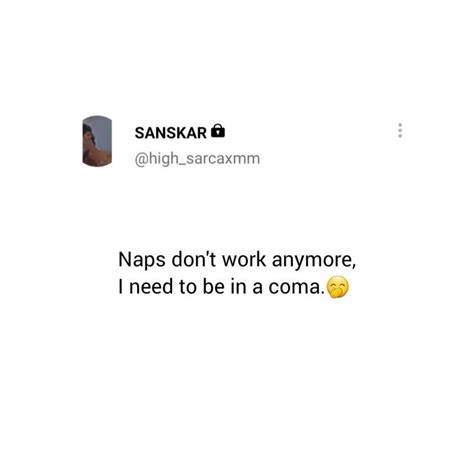This screenshot has width=474, height=474.
Task: Click the padlock icon beside SANSKAR
Action: tap(218, 131)
